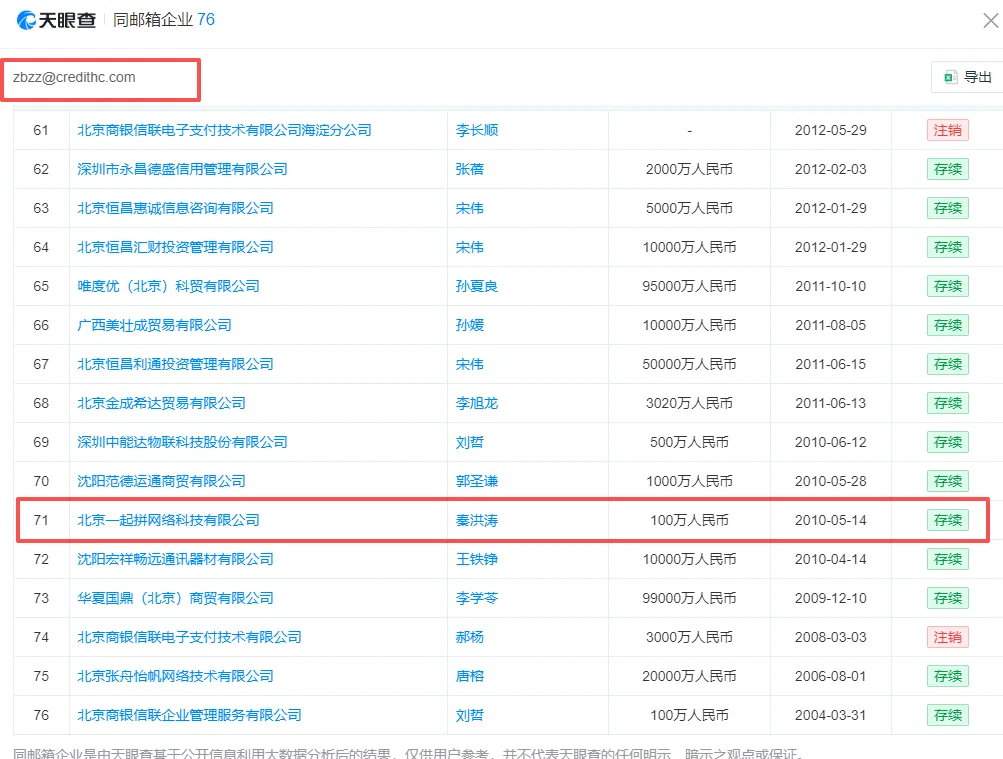View 宋伟 in row 63

pyautogui.click(x=470, y=208)
